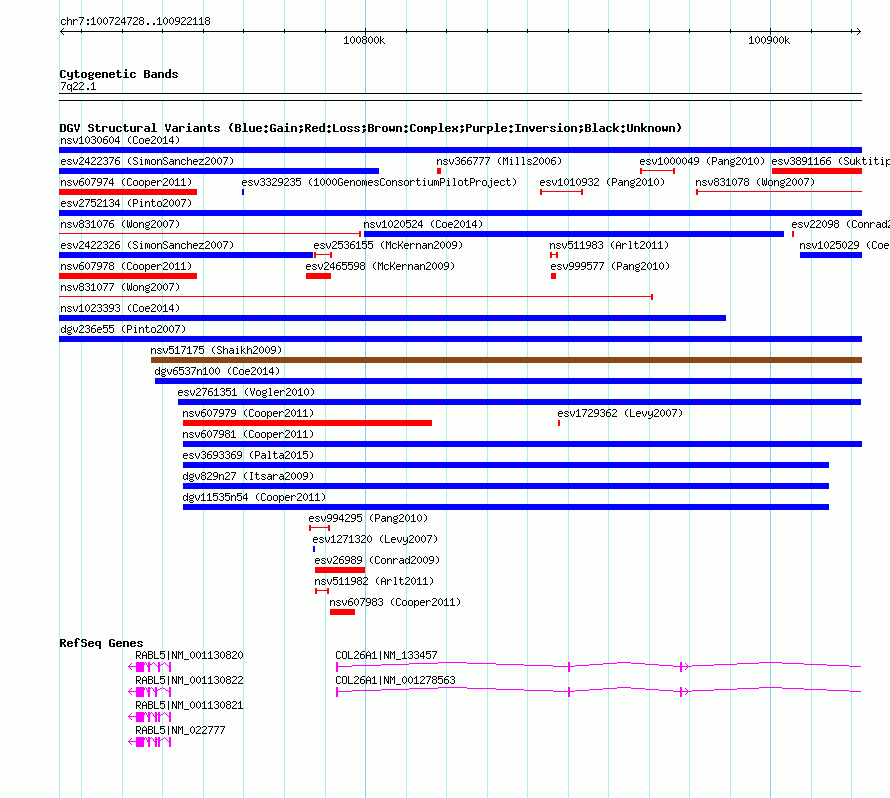
Task: Click the 100900k ruler tick label
Action: click(769, 40)
